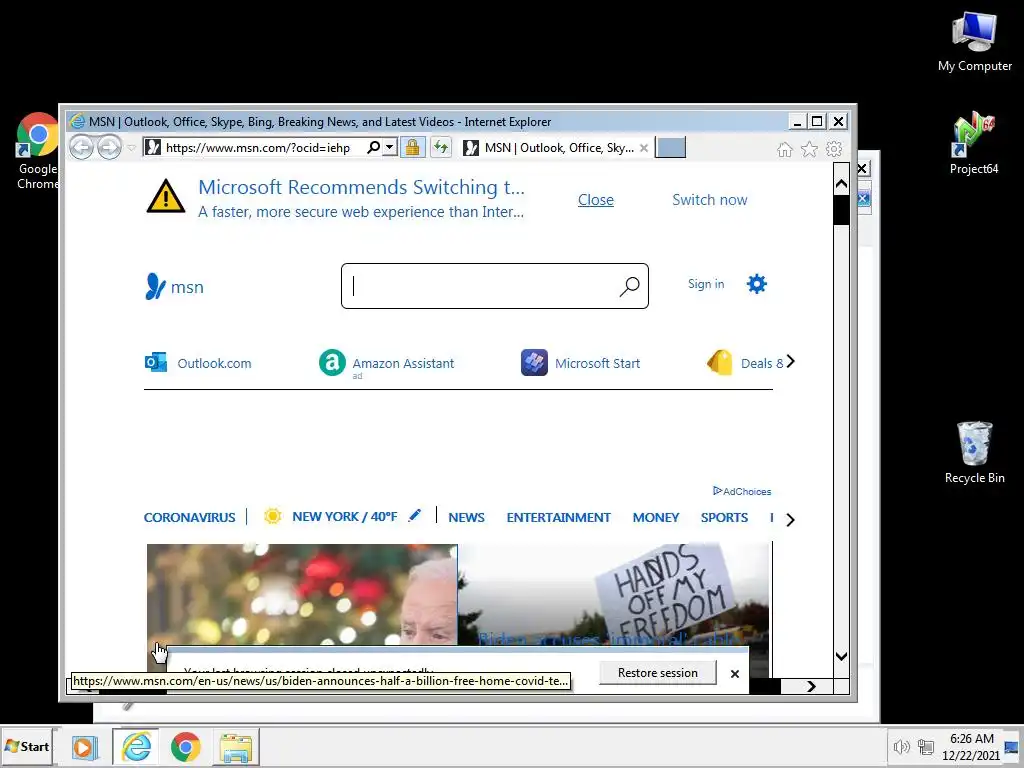The image size is (1024, 768).
Task: Click the vertical scrollbar down arrow
Action: pos(841,656)
